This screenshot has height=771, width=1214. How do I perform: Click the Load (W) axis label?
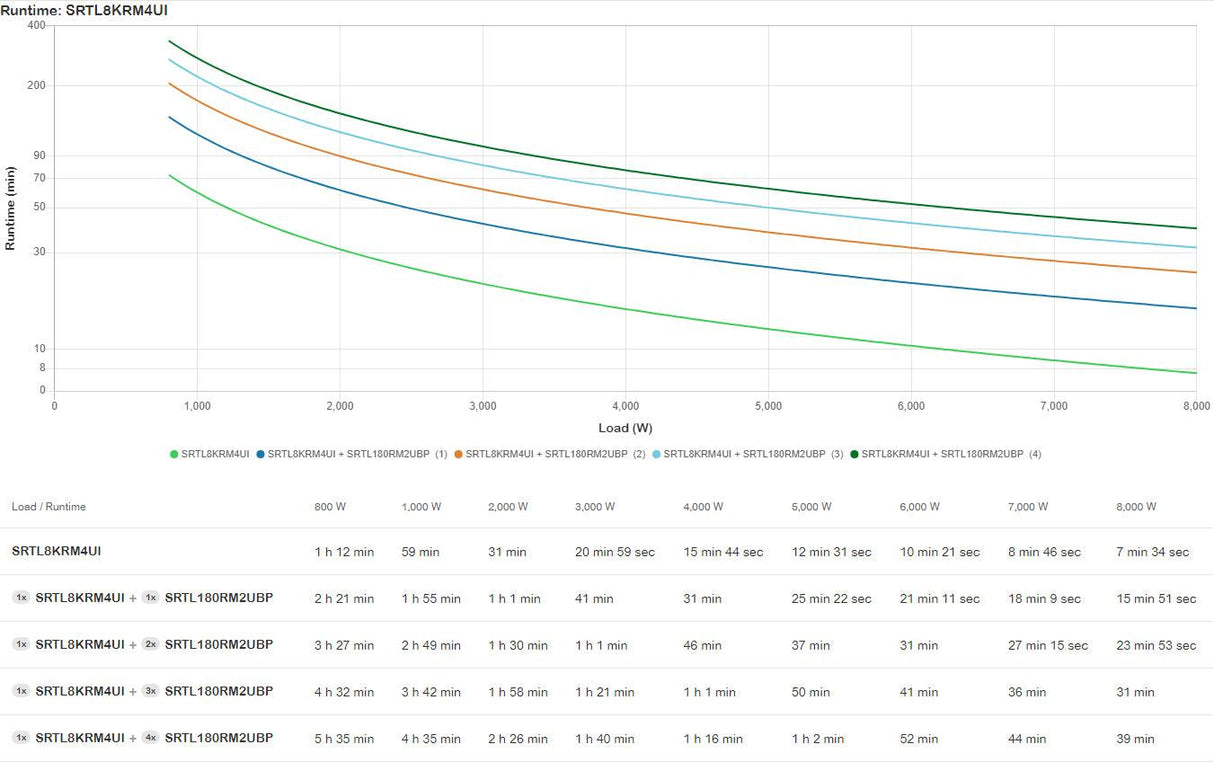pyautogui.click(x=625, y=428)
